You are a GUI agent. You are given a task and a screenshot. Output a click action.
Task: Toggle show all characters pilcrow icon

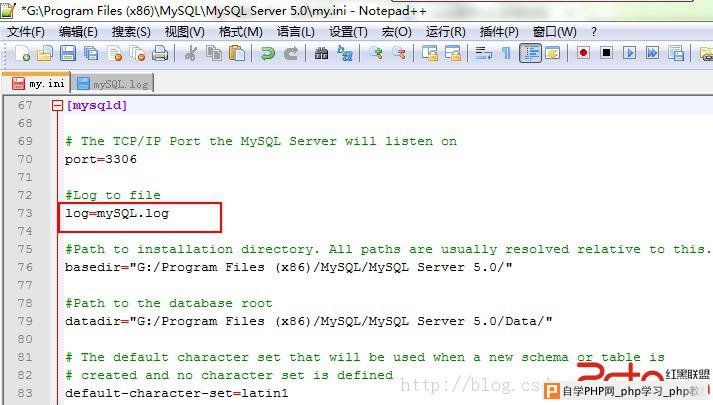tap(506, 54)
